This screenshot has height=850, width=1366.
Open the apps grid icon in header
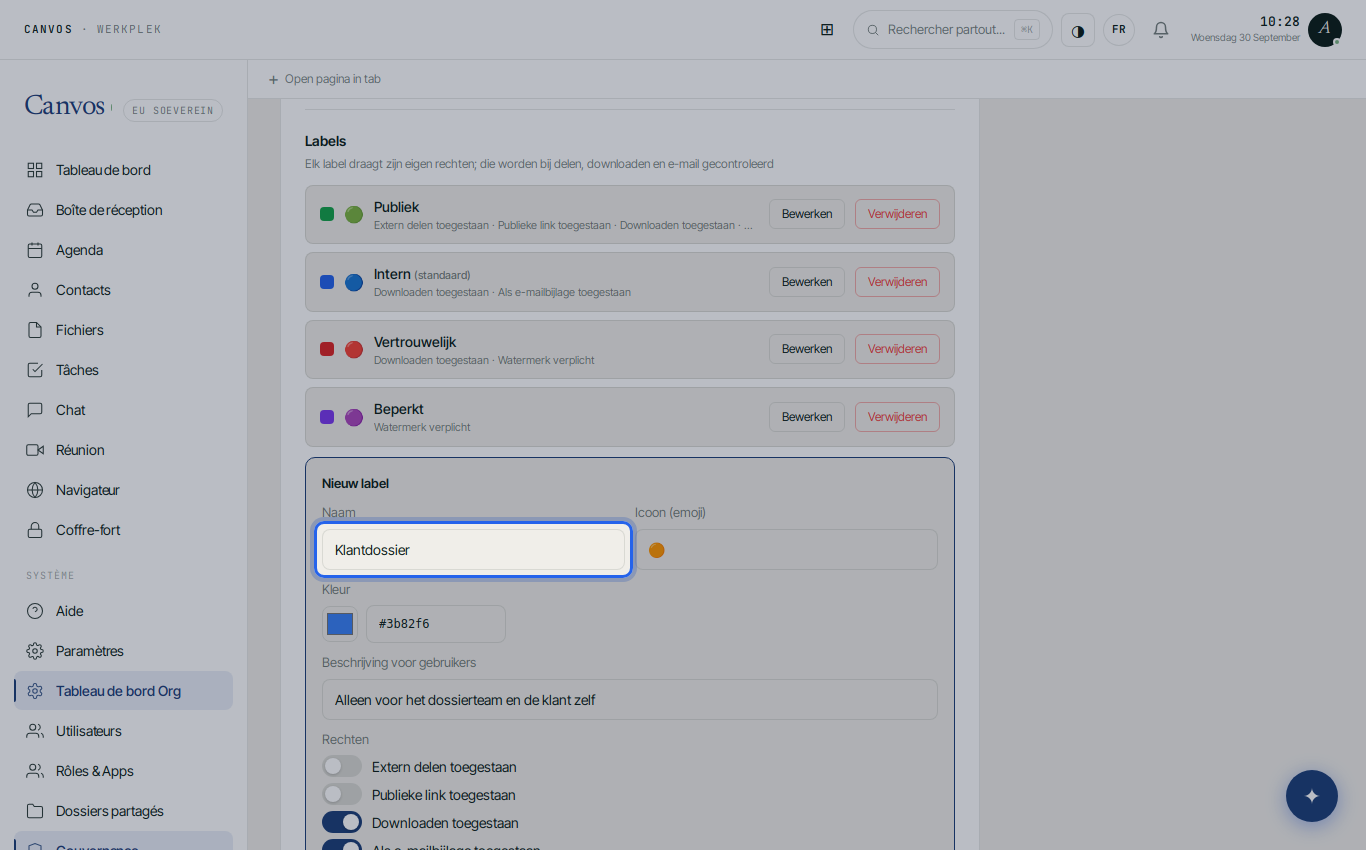click(827, 30)
